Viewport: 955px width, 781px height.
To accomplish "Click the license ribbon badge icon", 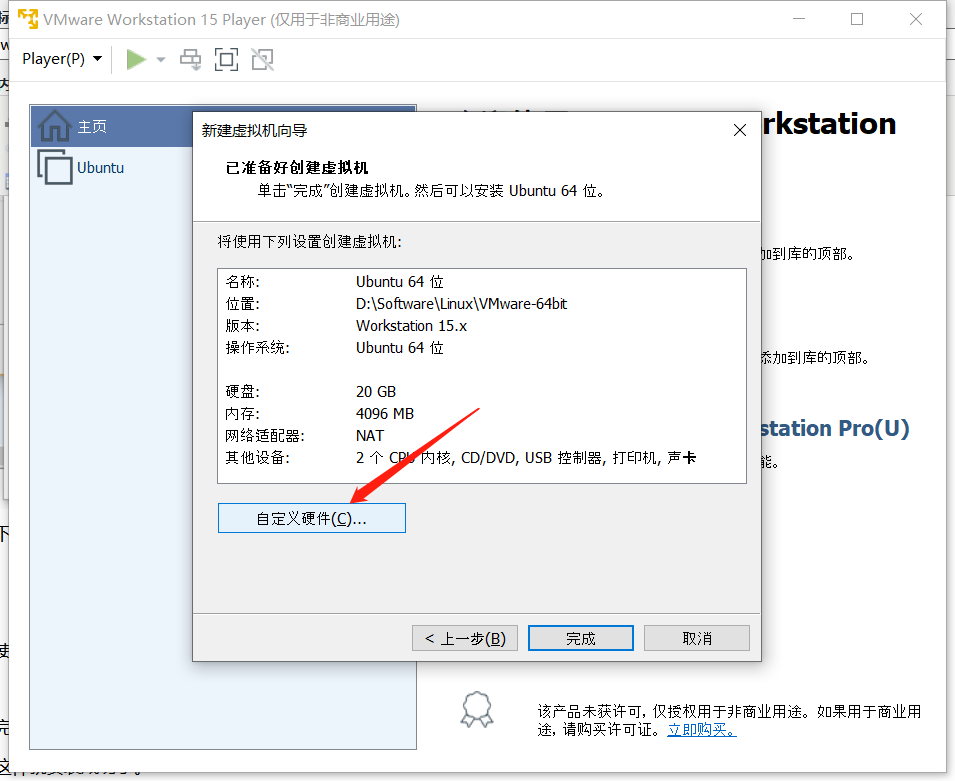I will [x=477, y=710].
